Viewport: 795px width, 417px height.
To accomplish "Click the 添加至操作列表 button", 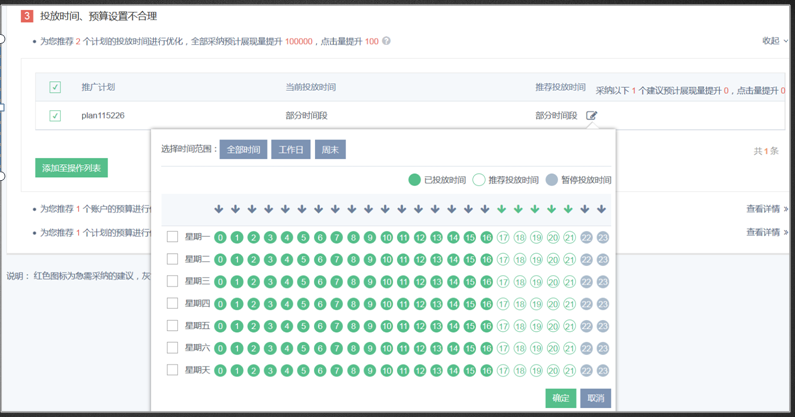I will click(x=71, y=168).
